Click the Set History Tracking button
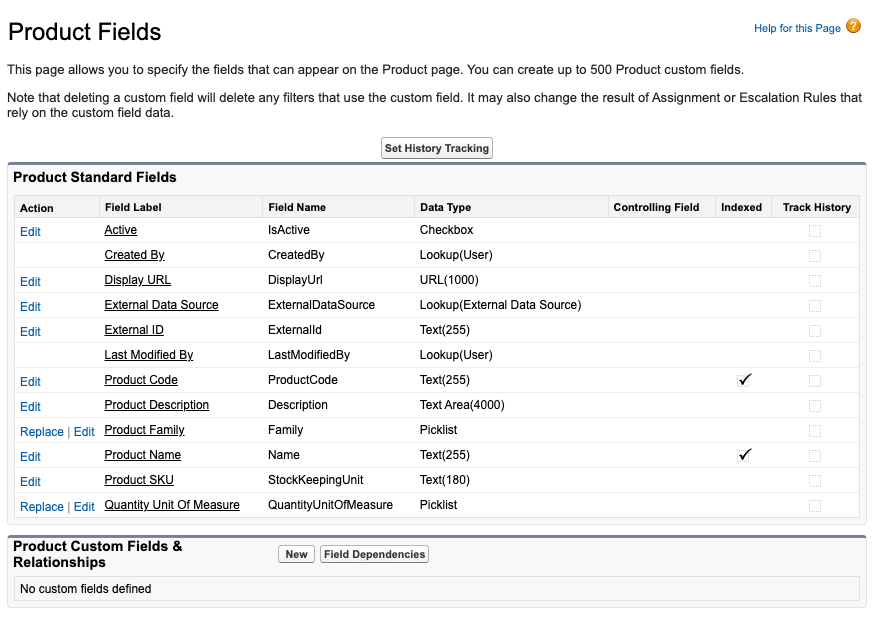Screen dimensions: 876x620 click(x=436, y=147)
